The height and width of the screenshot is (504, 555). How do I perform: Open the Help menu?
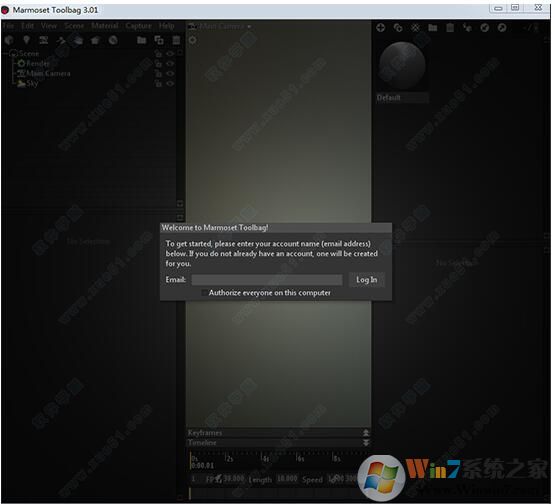[166, 26]
